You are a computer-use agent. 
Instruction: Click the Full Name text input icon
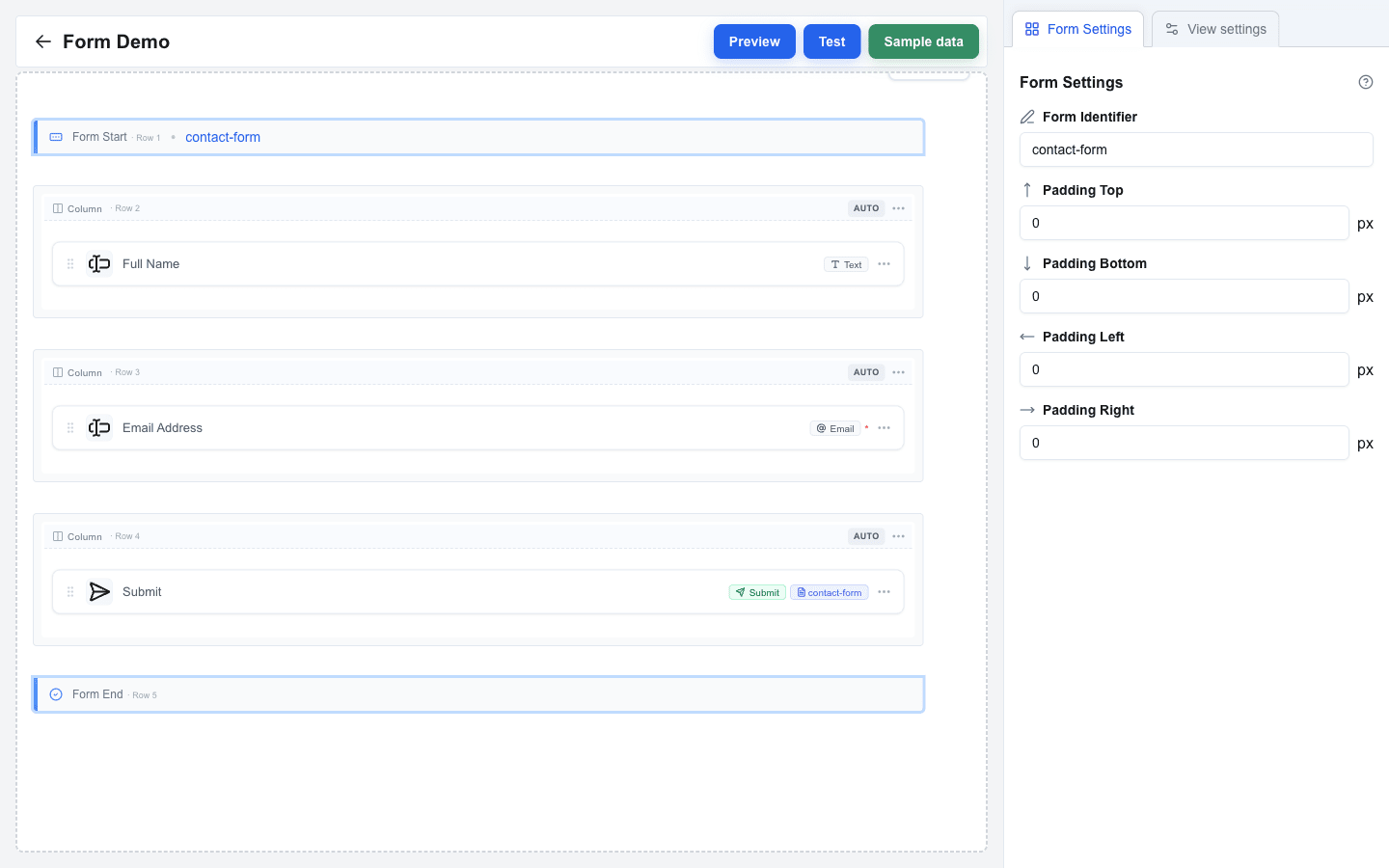(99, 264)
